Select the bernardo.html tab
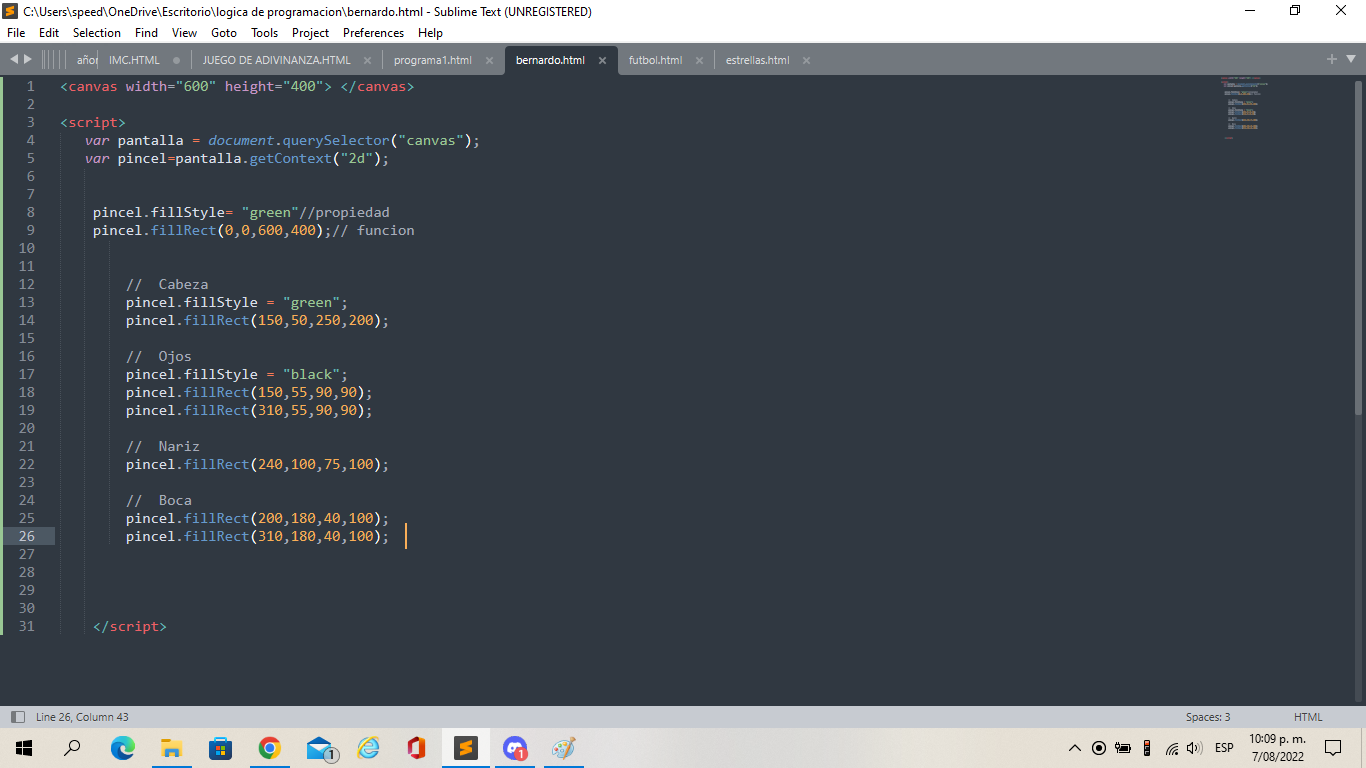This screenshot has width=1366, height=768. click(x=550, y=60)
